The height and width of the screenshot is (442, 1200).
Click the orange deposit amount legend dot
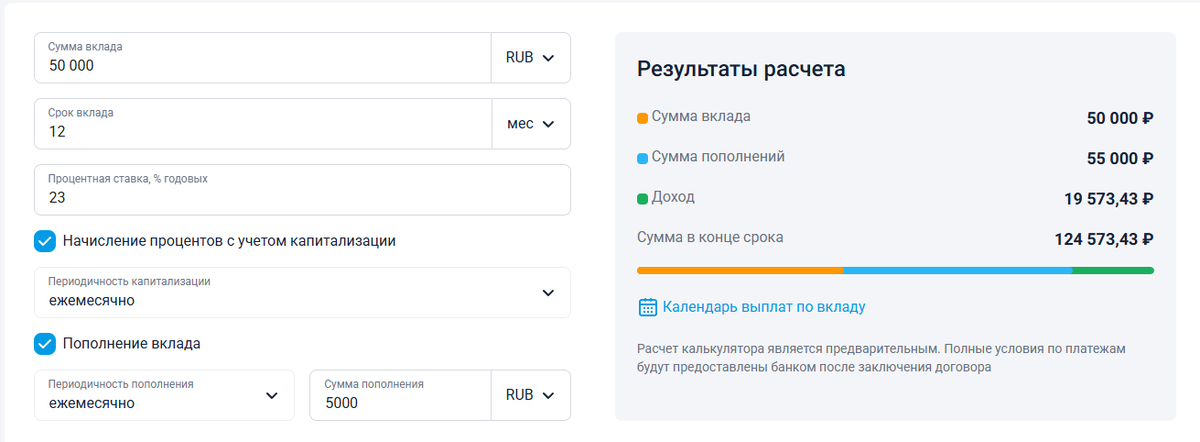642,118
